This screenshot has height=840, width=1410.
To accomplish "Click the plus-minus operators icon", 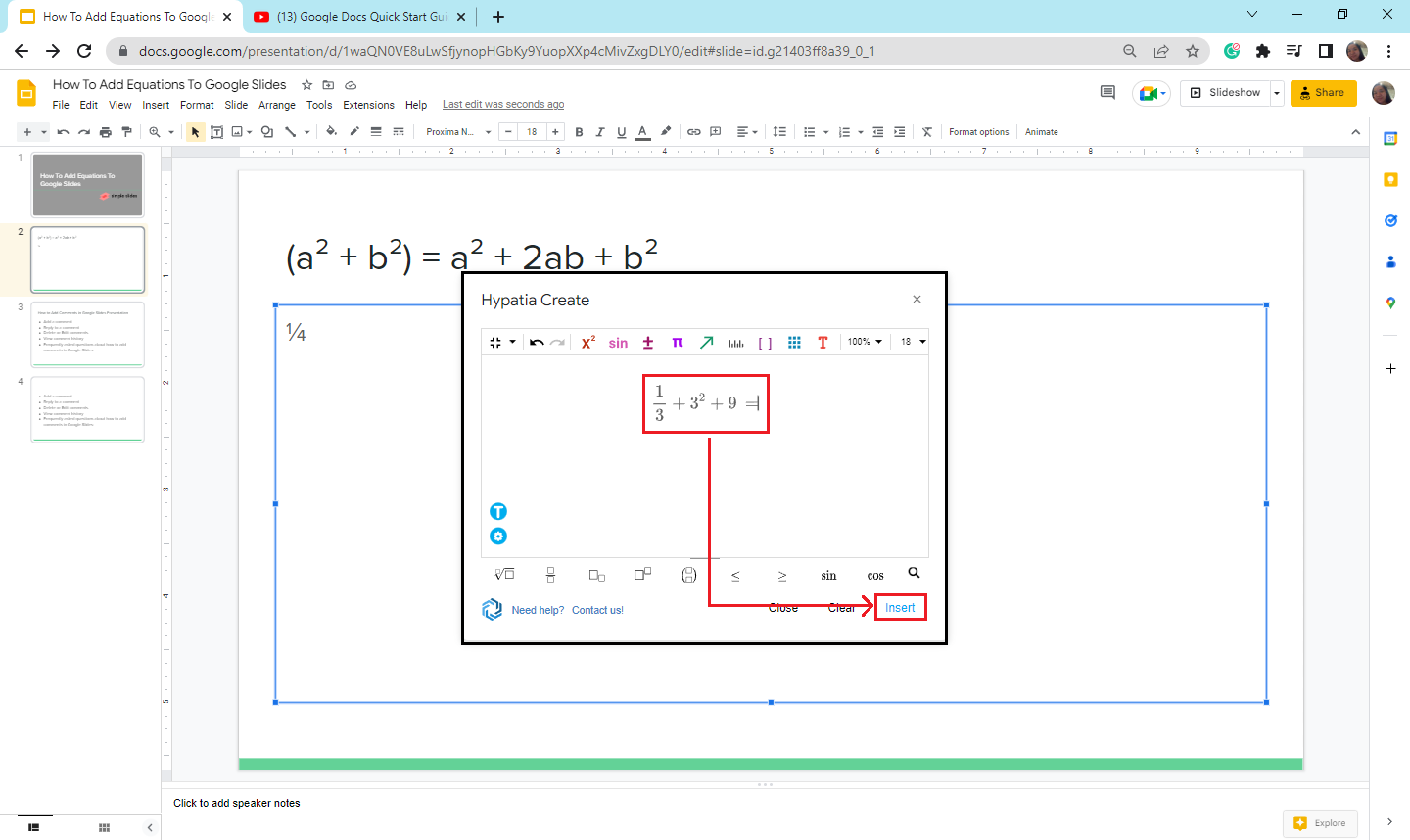I will coord(647,343).
